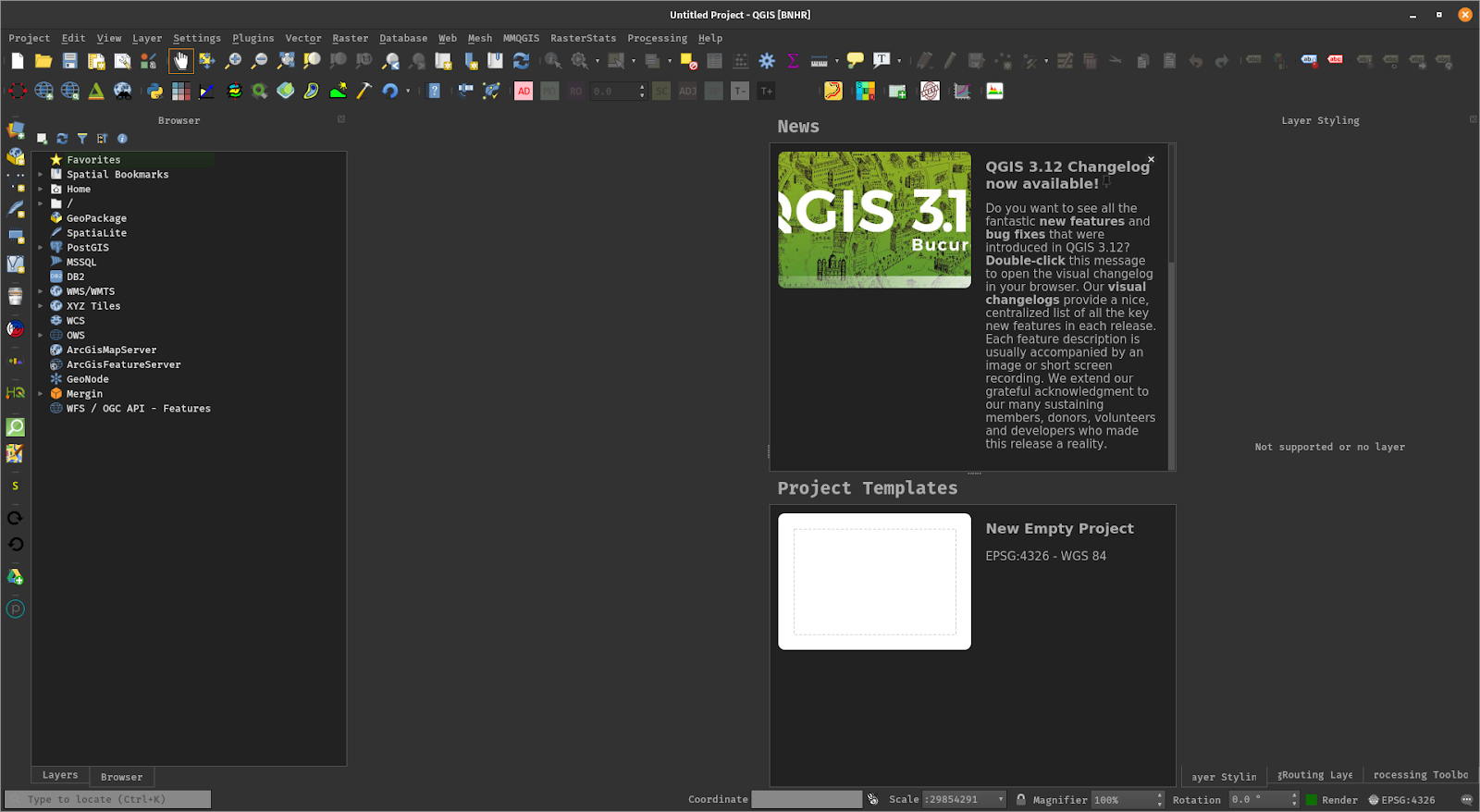Screen dimensions: 1480x812
Task: Select the Pan Map hand tool
Action: click(x=180, y=61)
